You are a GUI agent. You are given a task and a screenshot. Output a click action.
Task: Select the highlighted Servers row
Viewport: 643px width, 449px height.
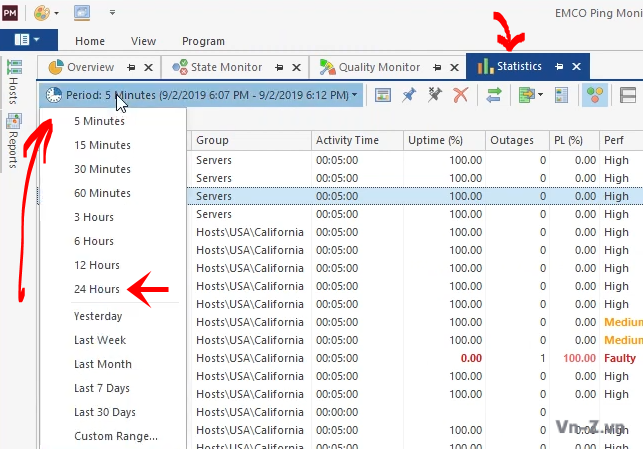[415, 196]
